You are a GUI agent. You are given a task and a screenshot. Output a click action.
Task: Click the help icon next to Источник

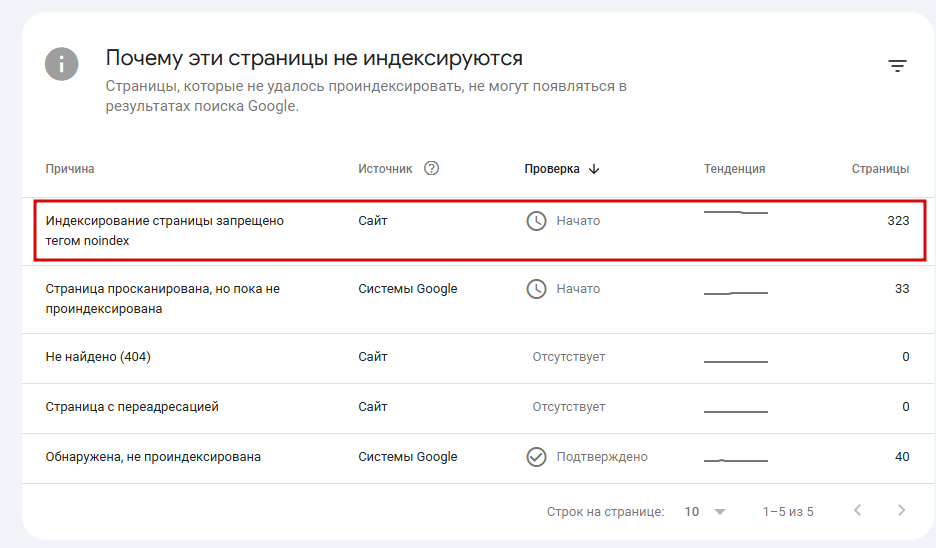pos(431,168)
